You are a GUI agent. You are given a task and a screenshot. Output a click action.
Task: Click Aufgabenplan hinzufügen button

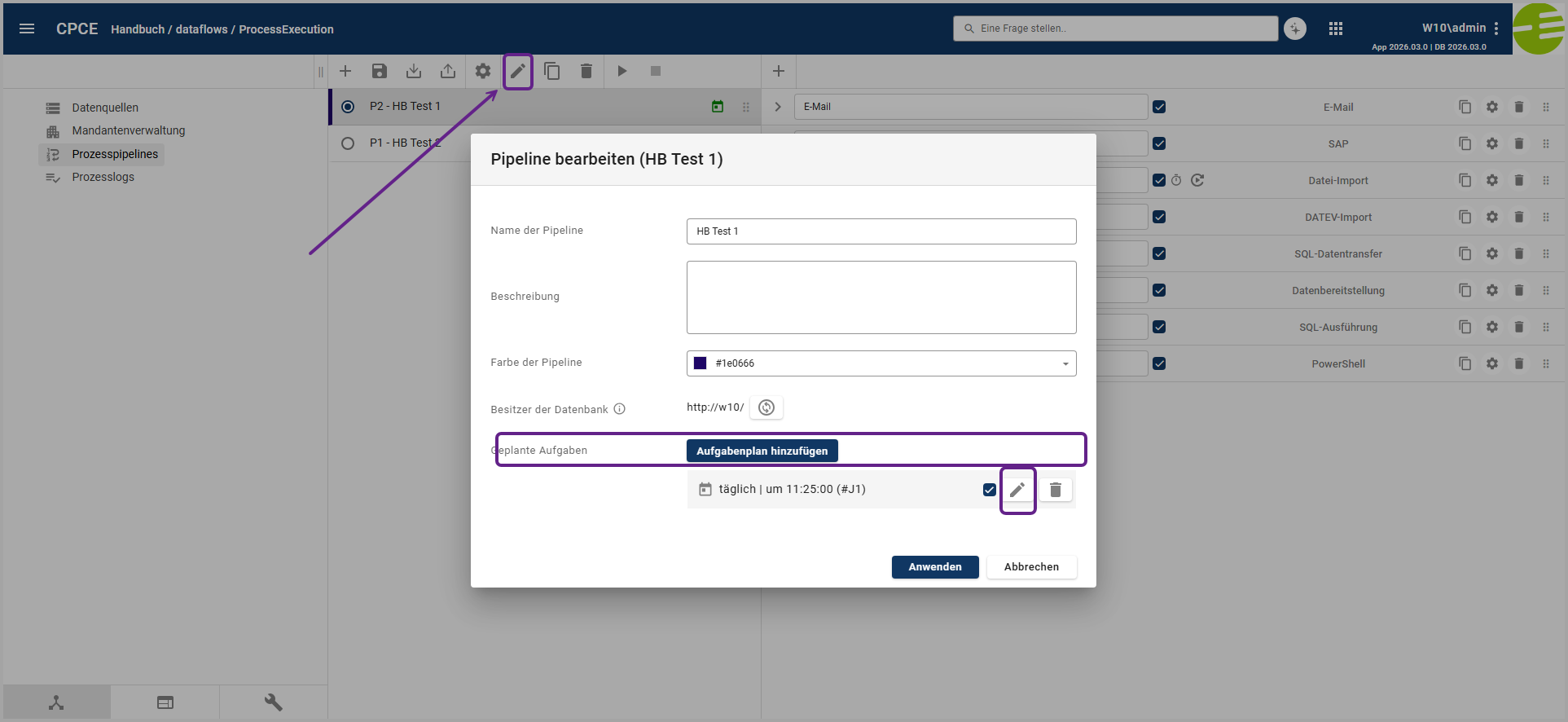[x=762, y=451]
